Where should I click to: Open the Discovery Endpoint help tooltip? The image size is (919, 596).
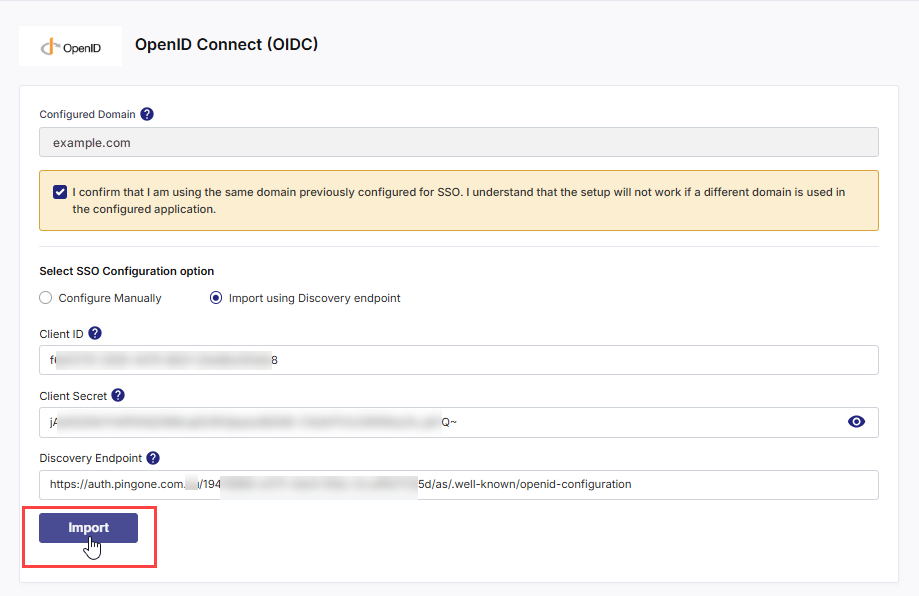152,457
